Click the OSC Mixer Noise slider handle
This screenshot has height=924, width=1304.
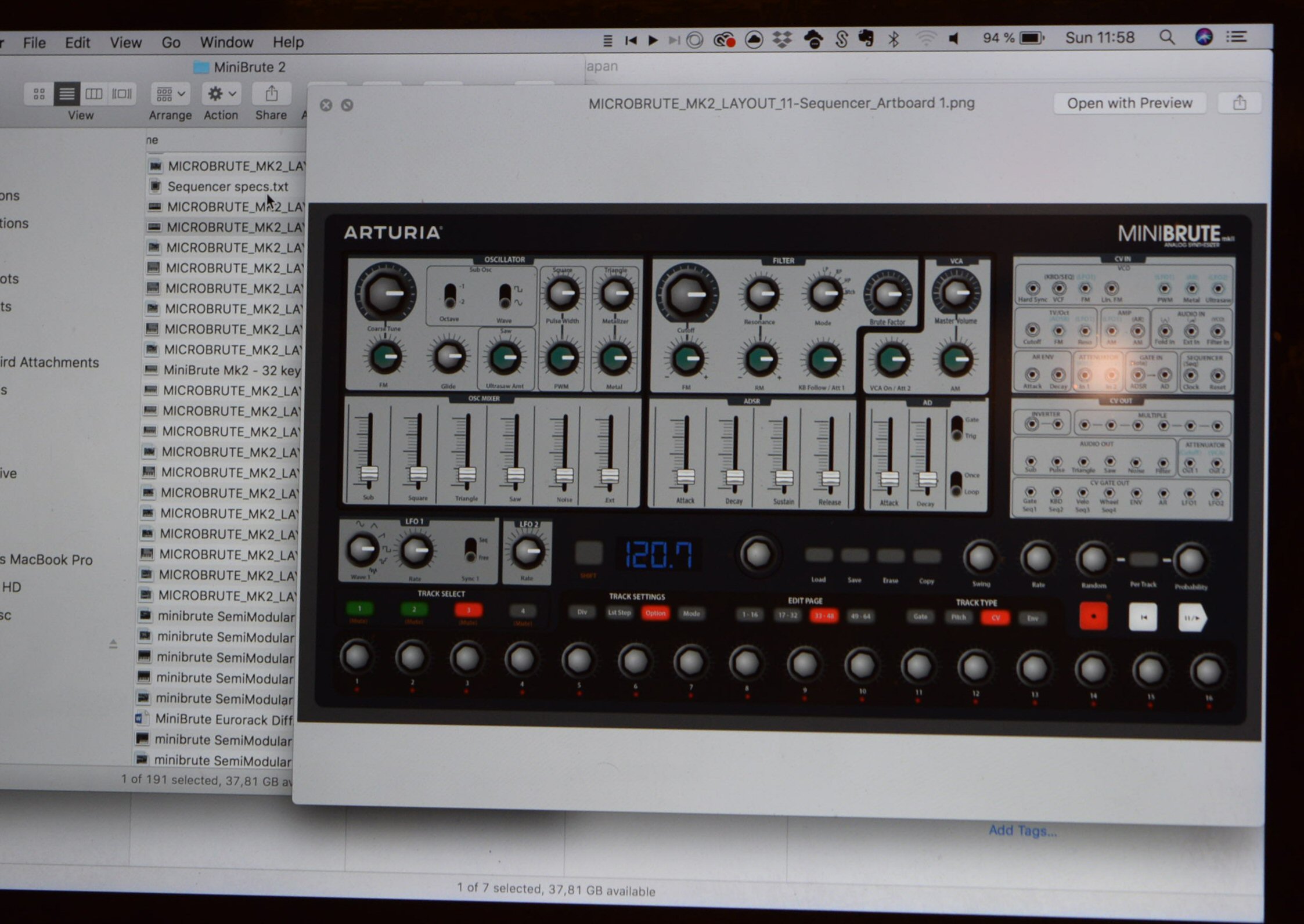[564, 476]
